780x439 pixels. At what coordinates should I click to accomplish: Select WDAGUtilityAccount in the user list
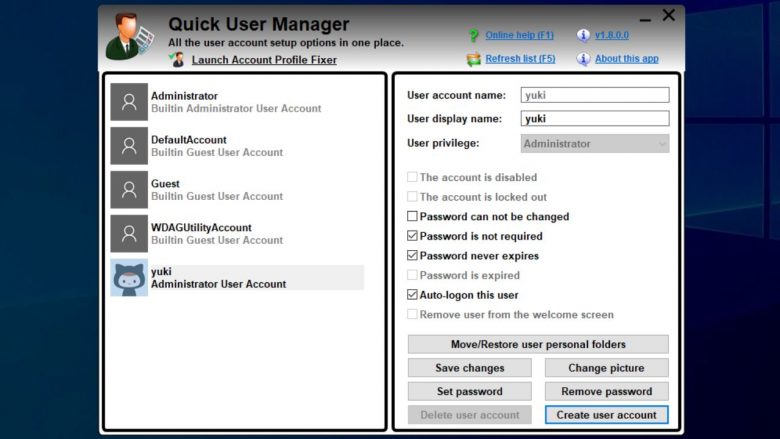click(237, 234)
